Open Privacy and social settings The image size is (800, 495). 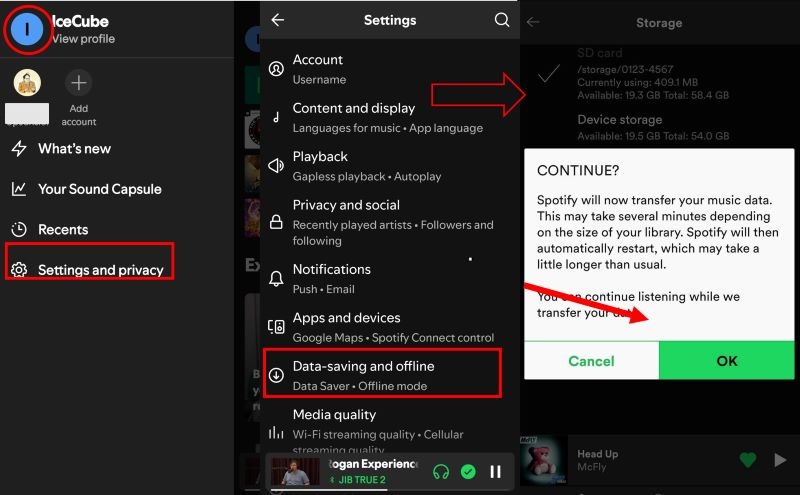point(390,222)
